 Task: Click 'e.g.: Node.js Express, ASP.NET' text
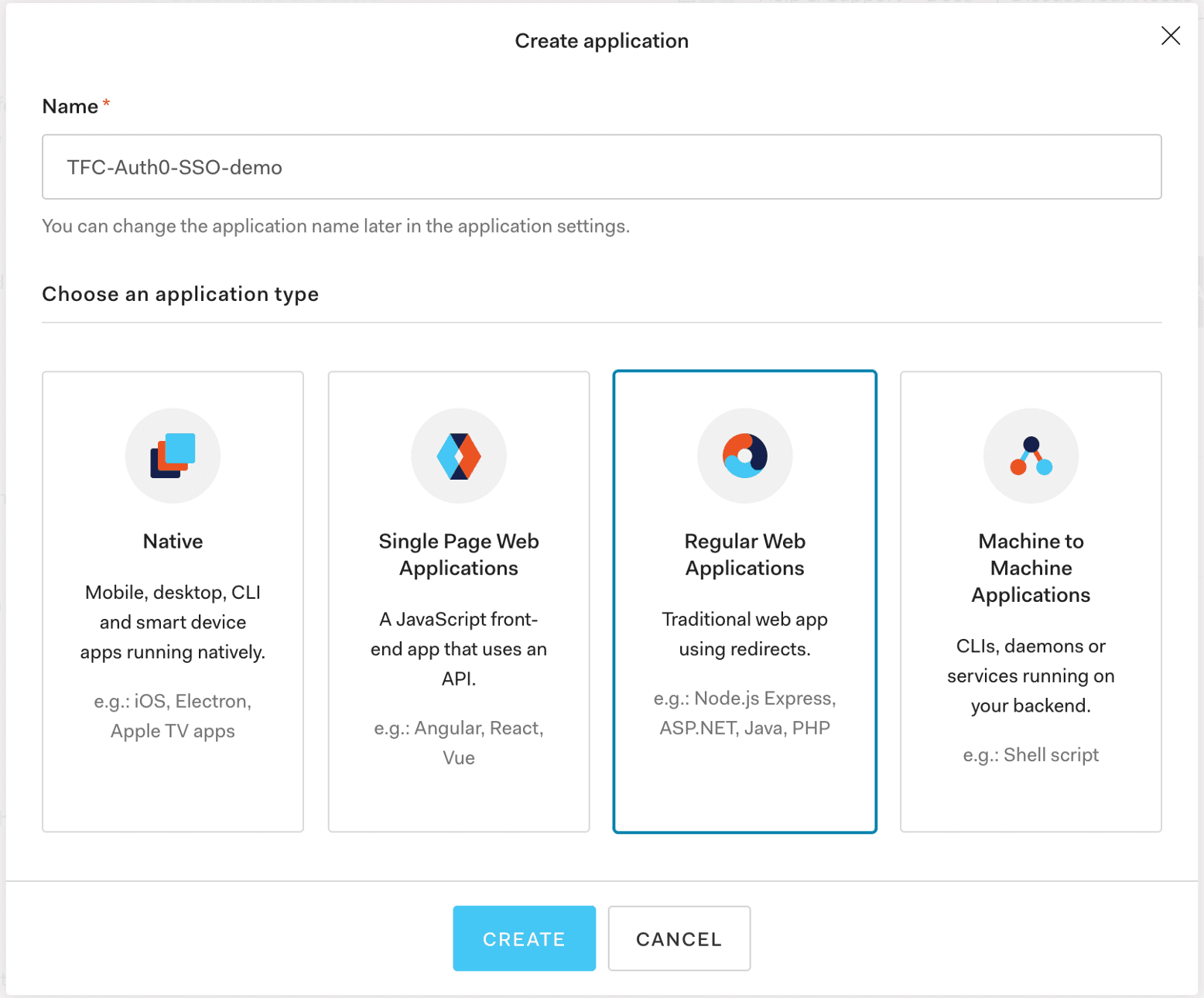tap(745, 713)
